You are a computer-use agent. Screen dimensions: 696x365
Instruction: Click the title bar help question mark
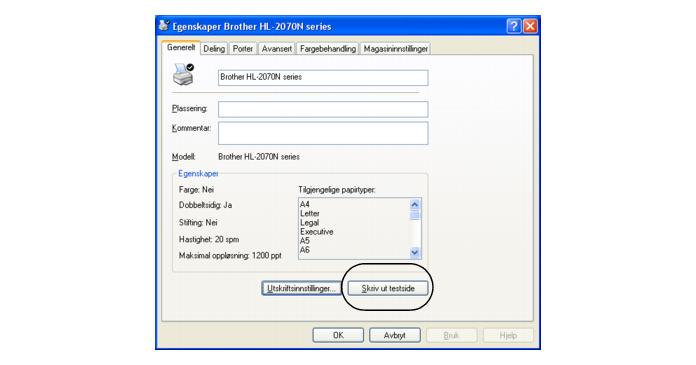[514, 26]
